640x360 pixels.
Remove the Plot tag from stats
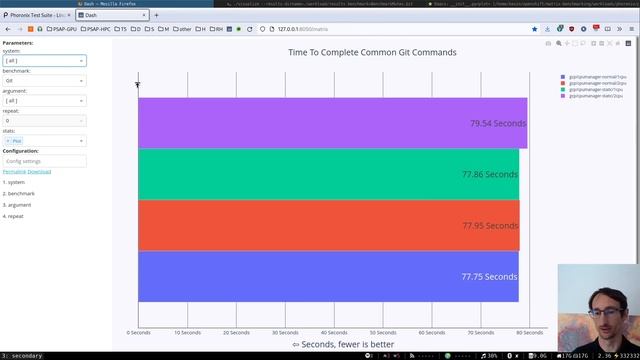coord(8,141)
